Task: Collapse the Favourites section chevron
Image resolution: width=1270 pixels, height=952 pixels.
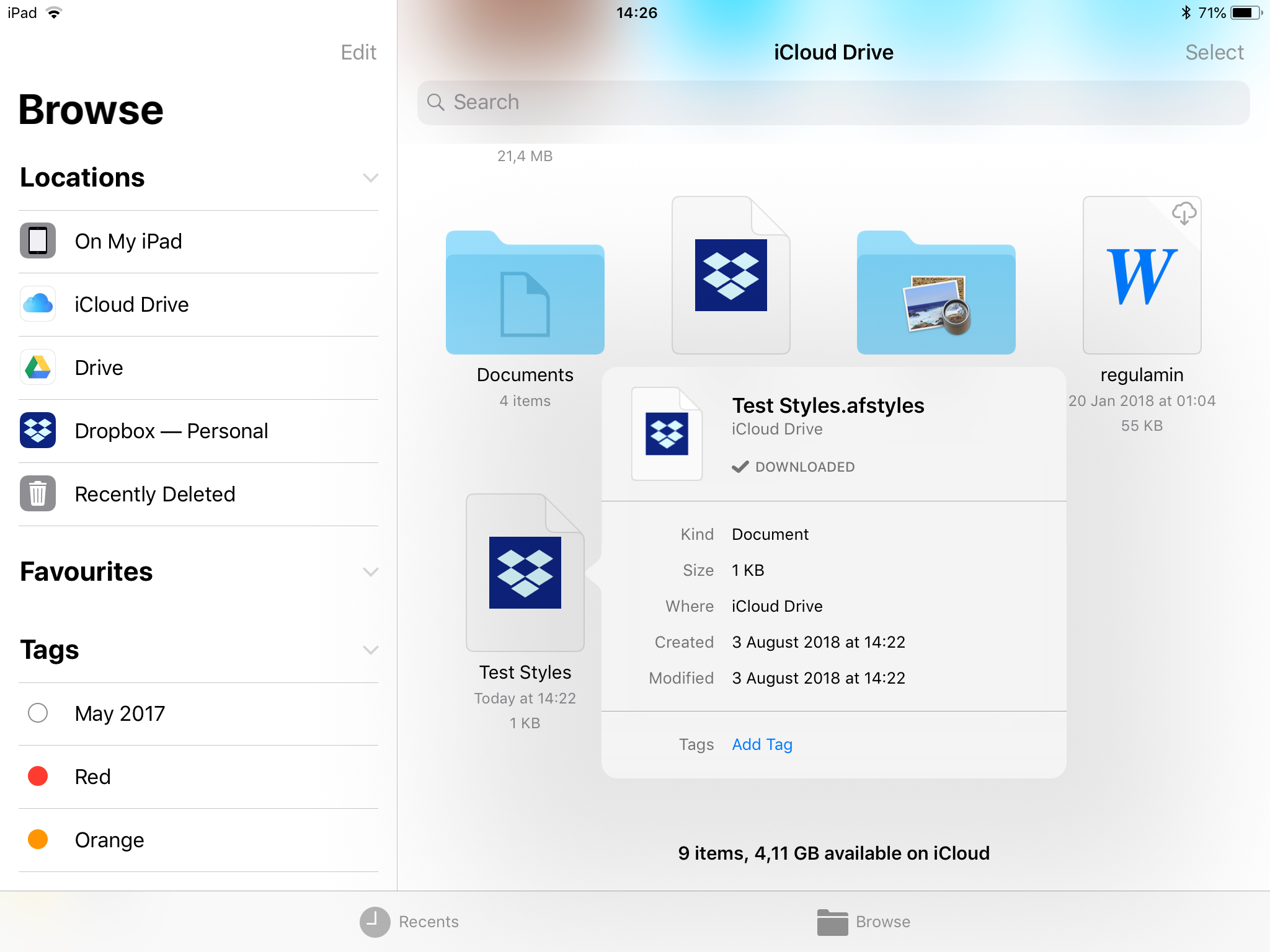Action: [x=370, y=571]
